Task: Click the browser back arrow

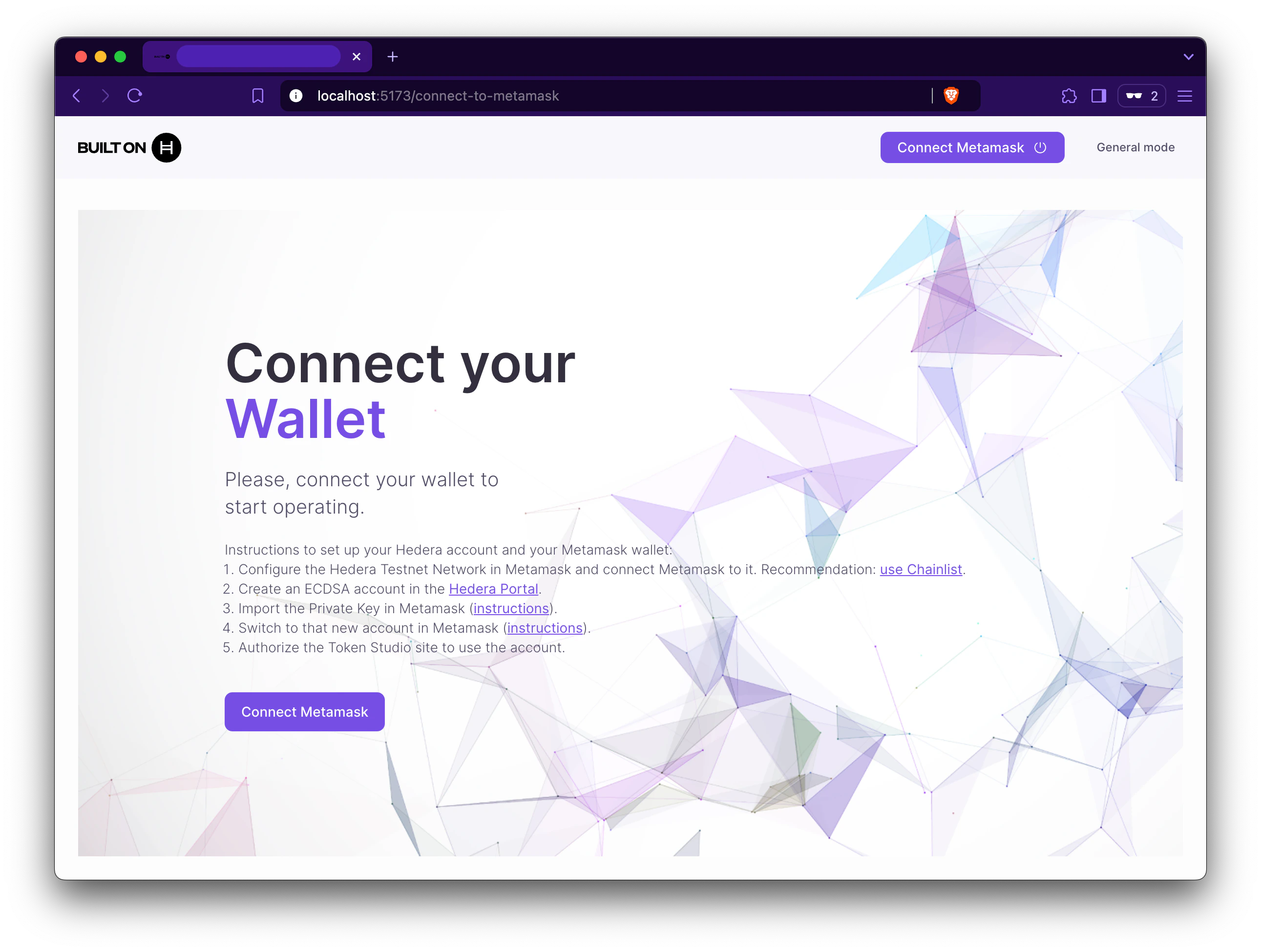Action: point(77,96)
